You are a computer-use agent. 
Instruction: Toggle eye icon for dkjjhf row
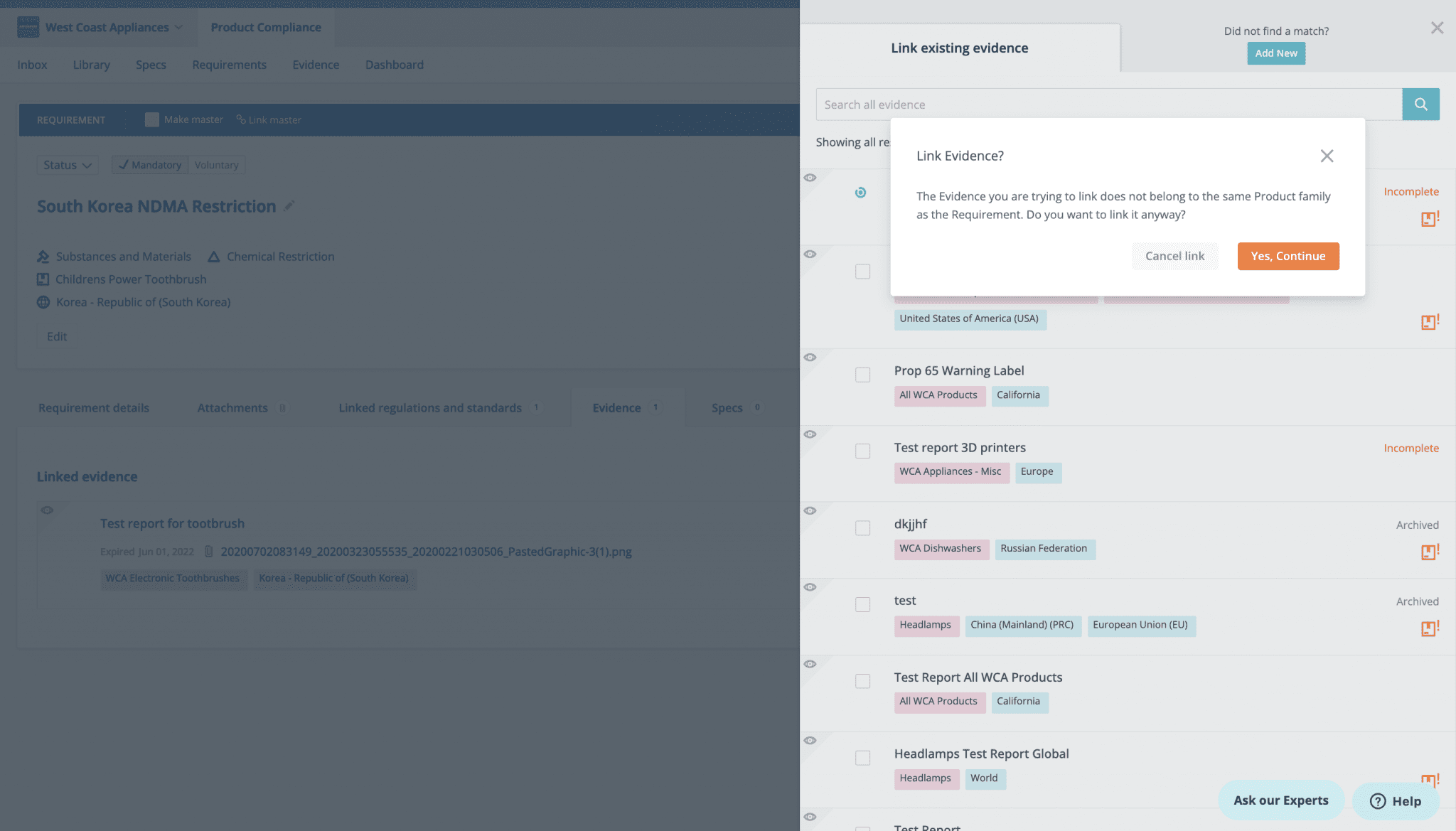(x=810, y=511)
